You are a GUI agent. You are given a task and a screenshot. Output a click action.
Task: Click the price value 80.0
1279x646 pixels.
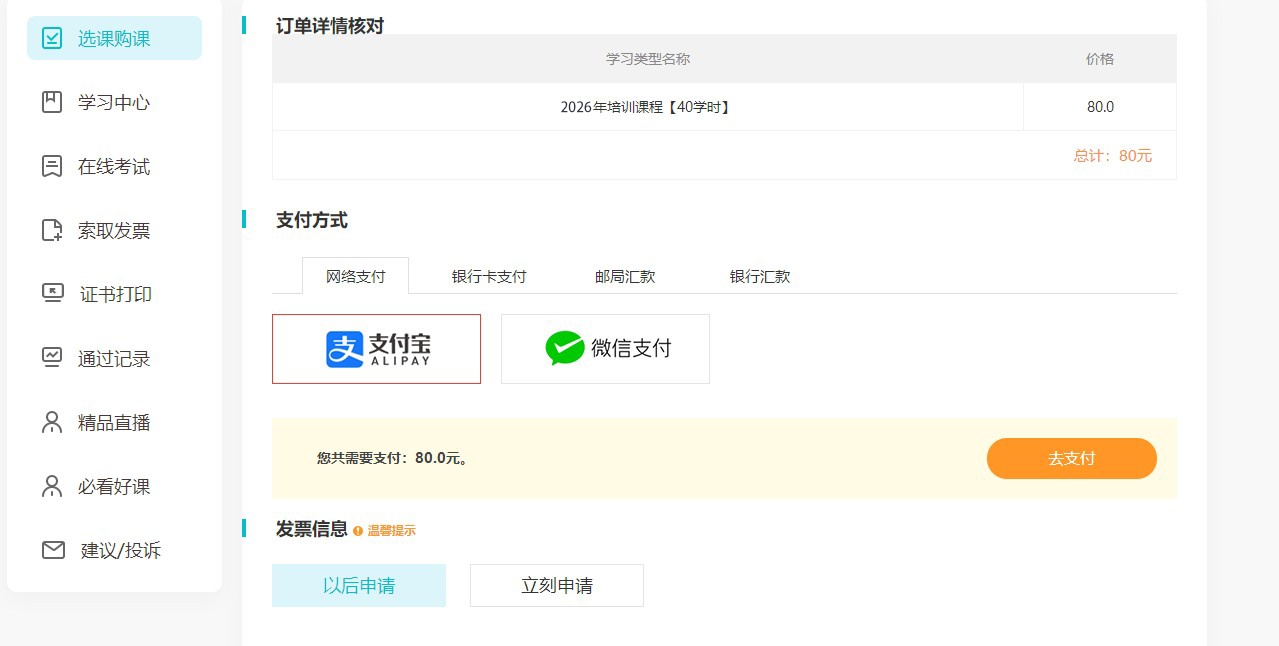point(1100,107)
